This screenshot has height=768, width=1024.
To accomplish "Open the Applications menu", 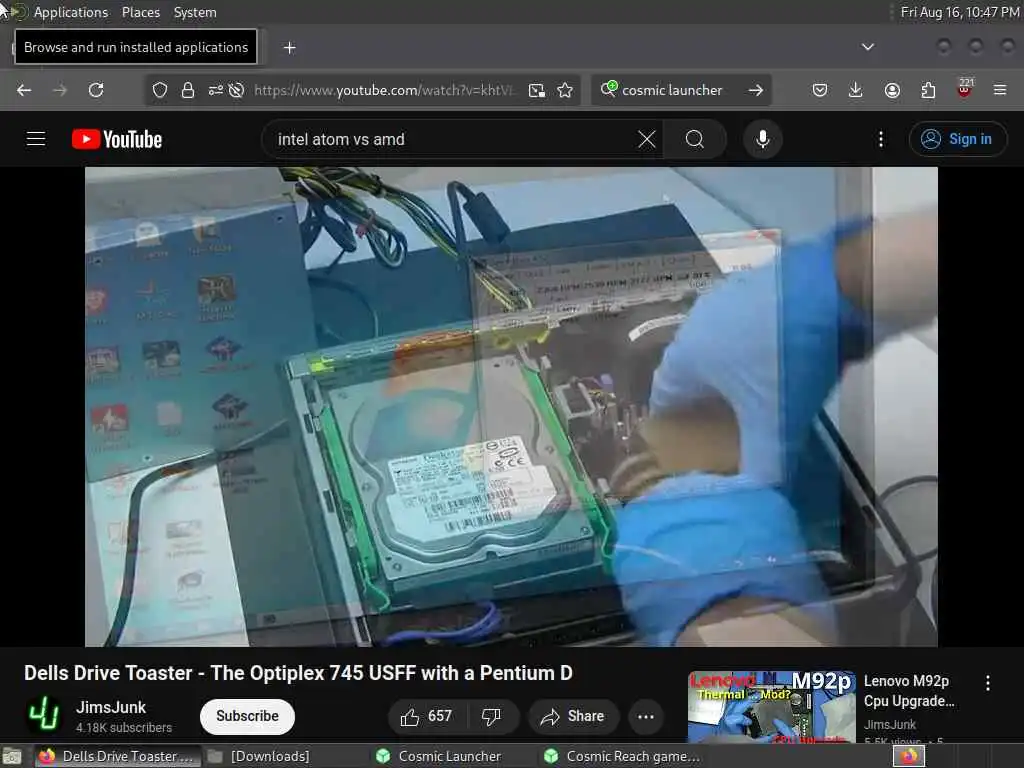I will coord(71,12).
